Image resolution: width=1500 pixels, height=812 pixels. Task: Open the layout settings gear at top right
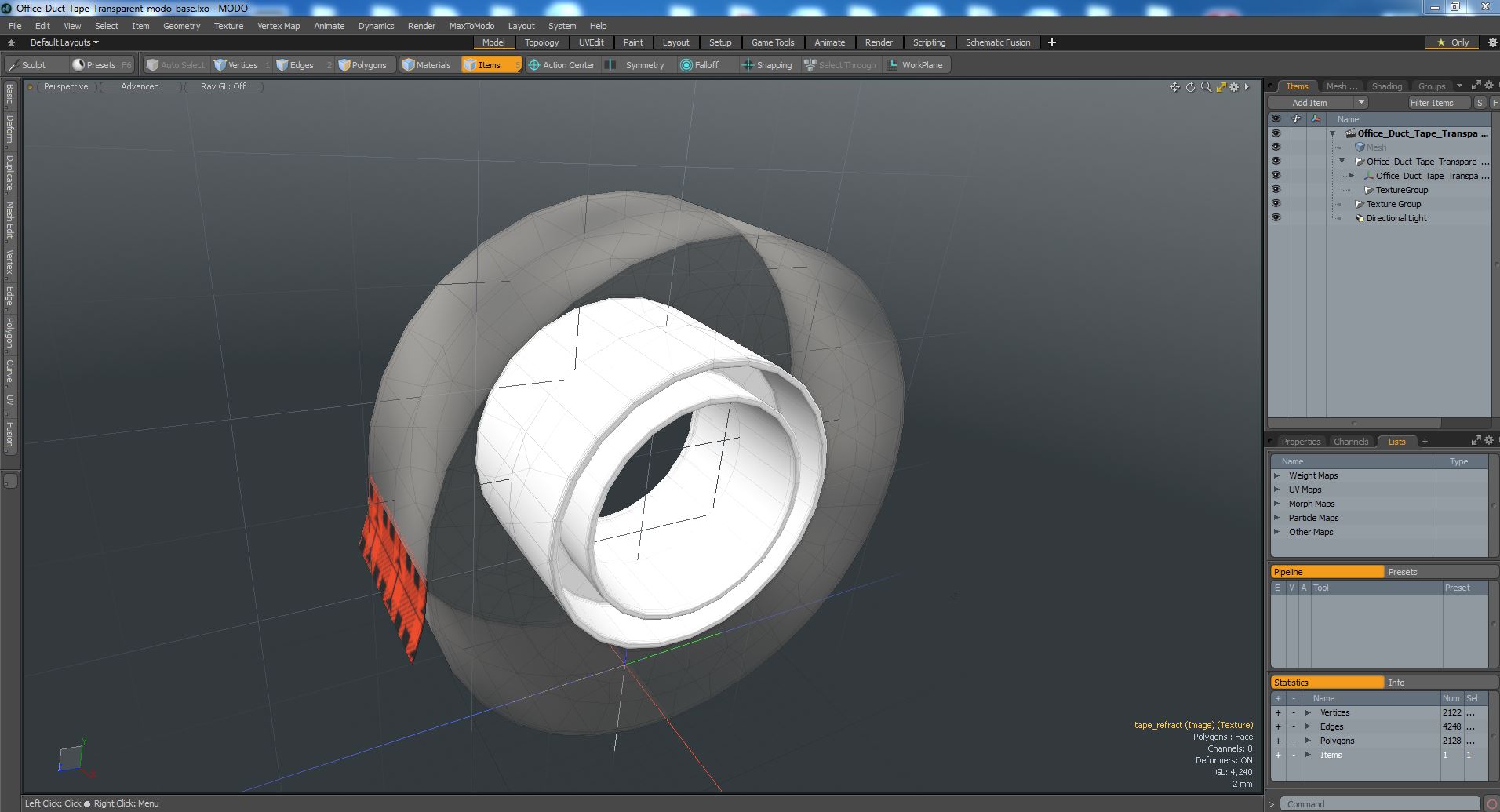pyautogui.click(x=1492, y=42)
